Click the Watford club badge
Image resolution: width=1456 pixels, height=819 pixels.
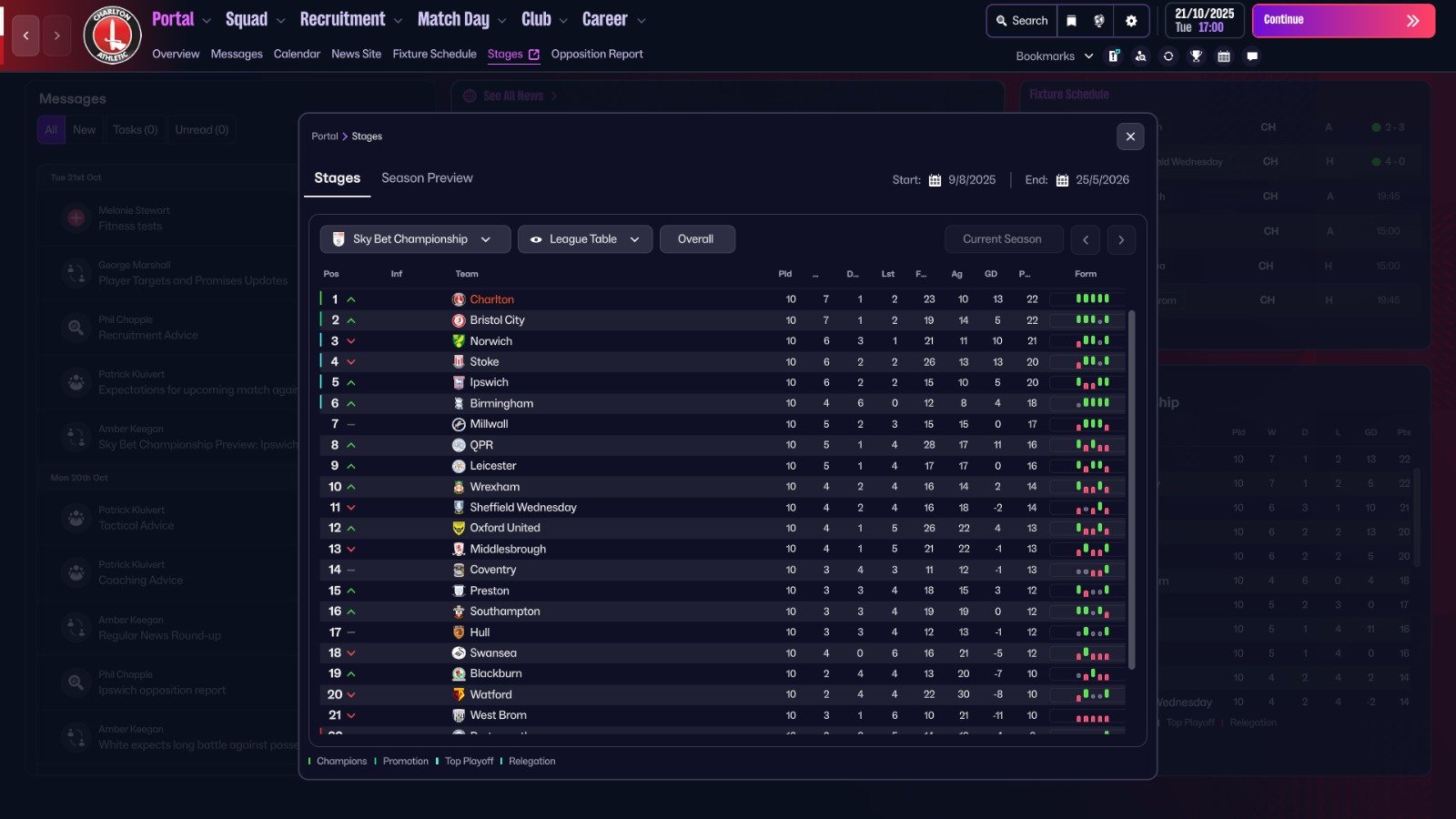point(459,694)
